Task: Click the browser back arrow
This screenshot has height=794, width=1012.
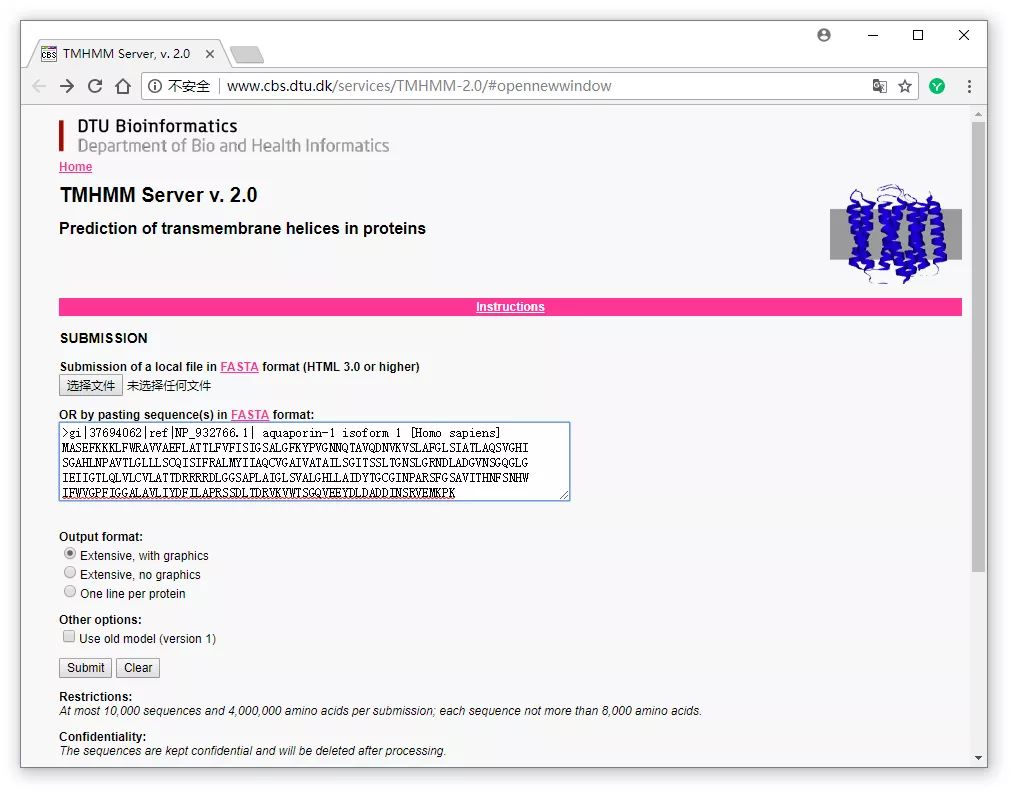Action: (39, 86)
